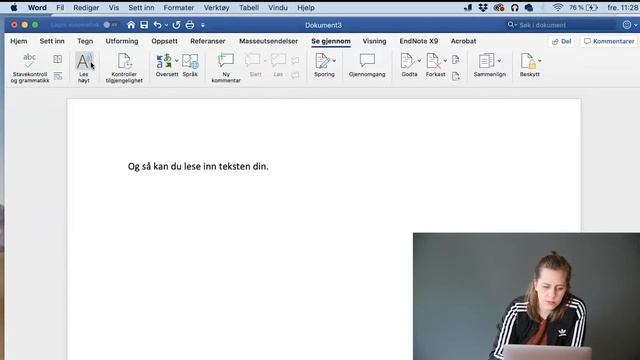Click headphones icon in menu bar
This screenshot has width=640, height=360.
(x=514, y=7)
